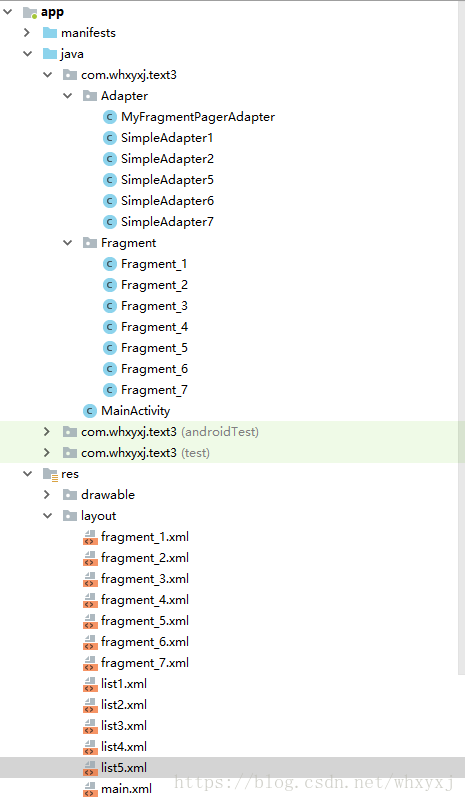Viewport: 465px width, 802px height.
Task: Click class icon of Fragment_7
Action: point(109,390)
